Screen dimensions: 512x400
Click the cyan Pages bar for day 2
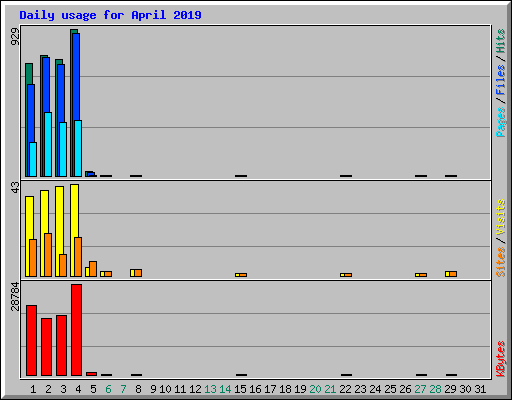coord(48,144)
